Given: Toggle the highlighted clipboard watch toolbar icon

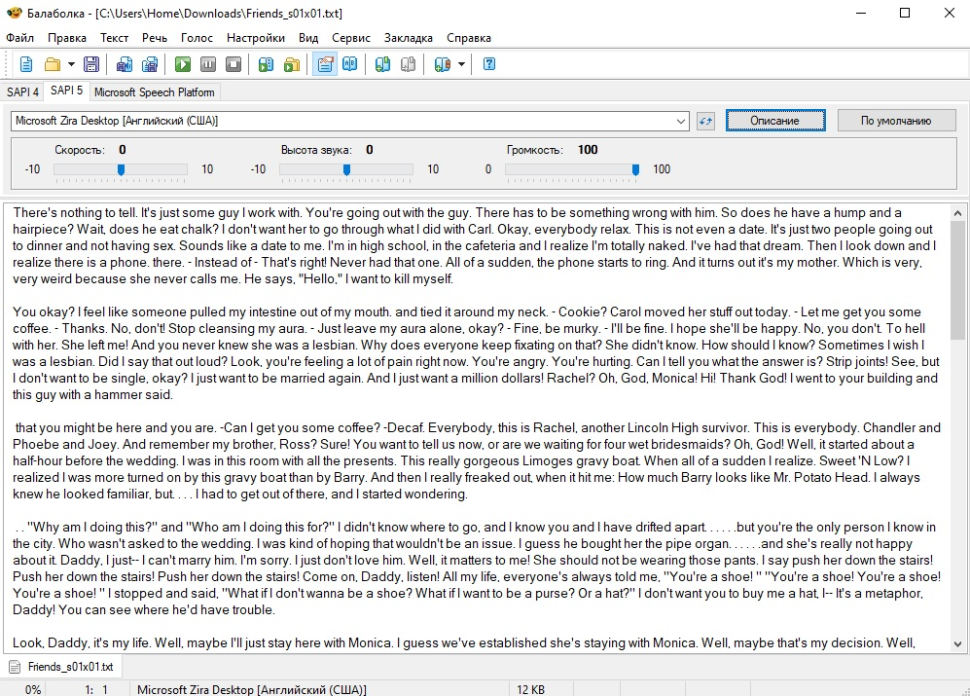Looking at the screenshot, I should 325,64.
